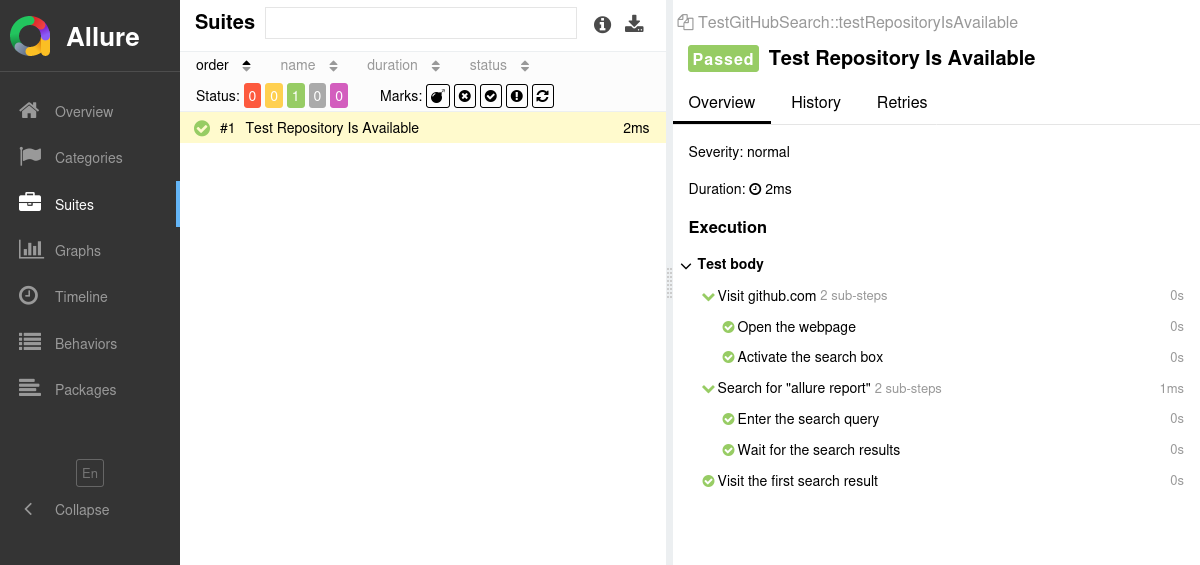
Task: Toggle the flaky mark filter (bomb icon)
Action: 438,96
